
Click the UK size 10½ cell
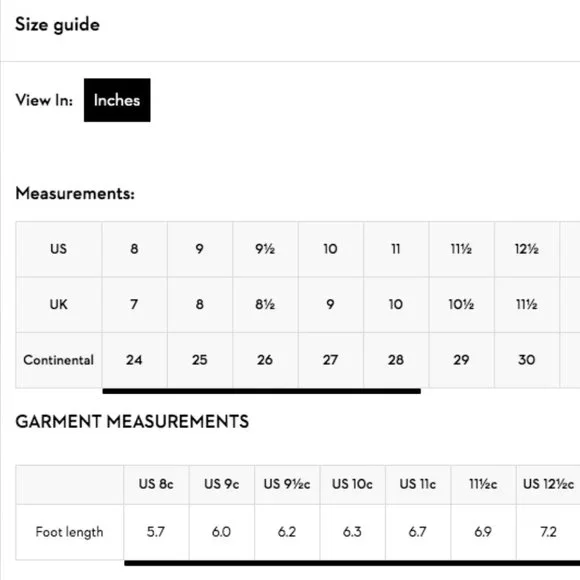point(461,304)
